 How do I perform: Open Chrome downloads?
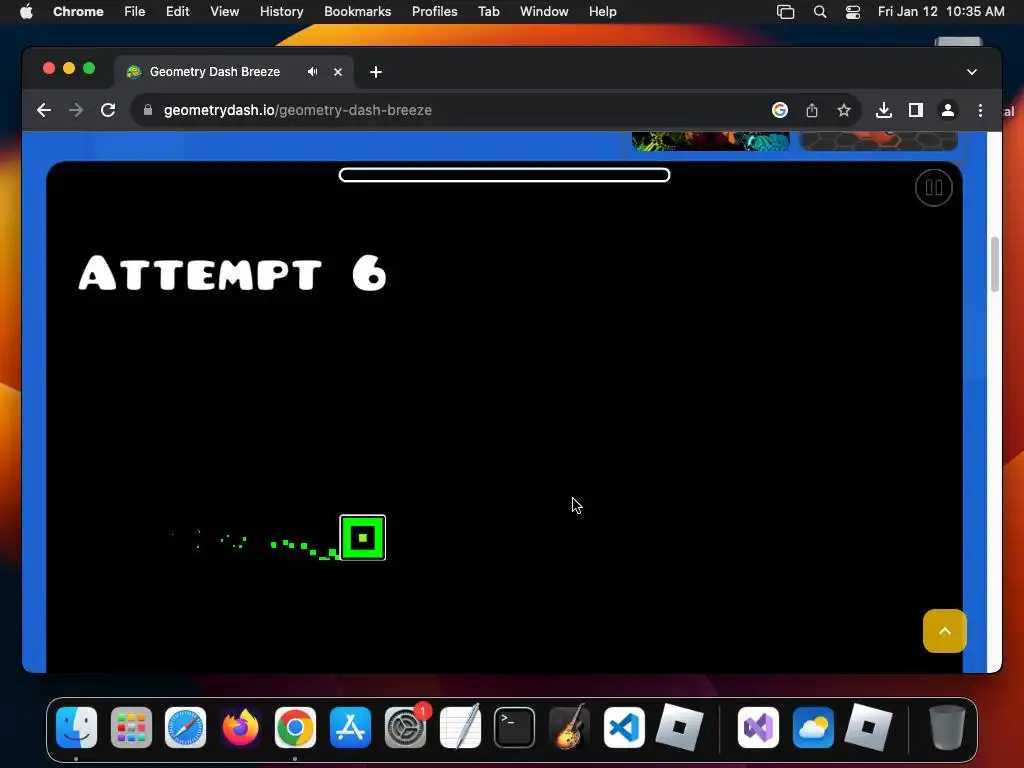pyautogui.click(x=884, y=110)
